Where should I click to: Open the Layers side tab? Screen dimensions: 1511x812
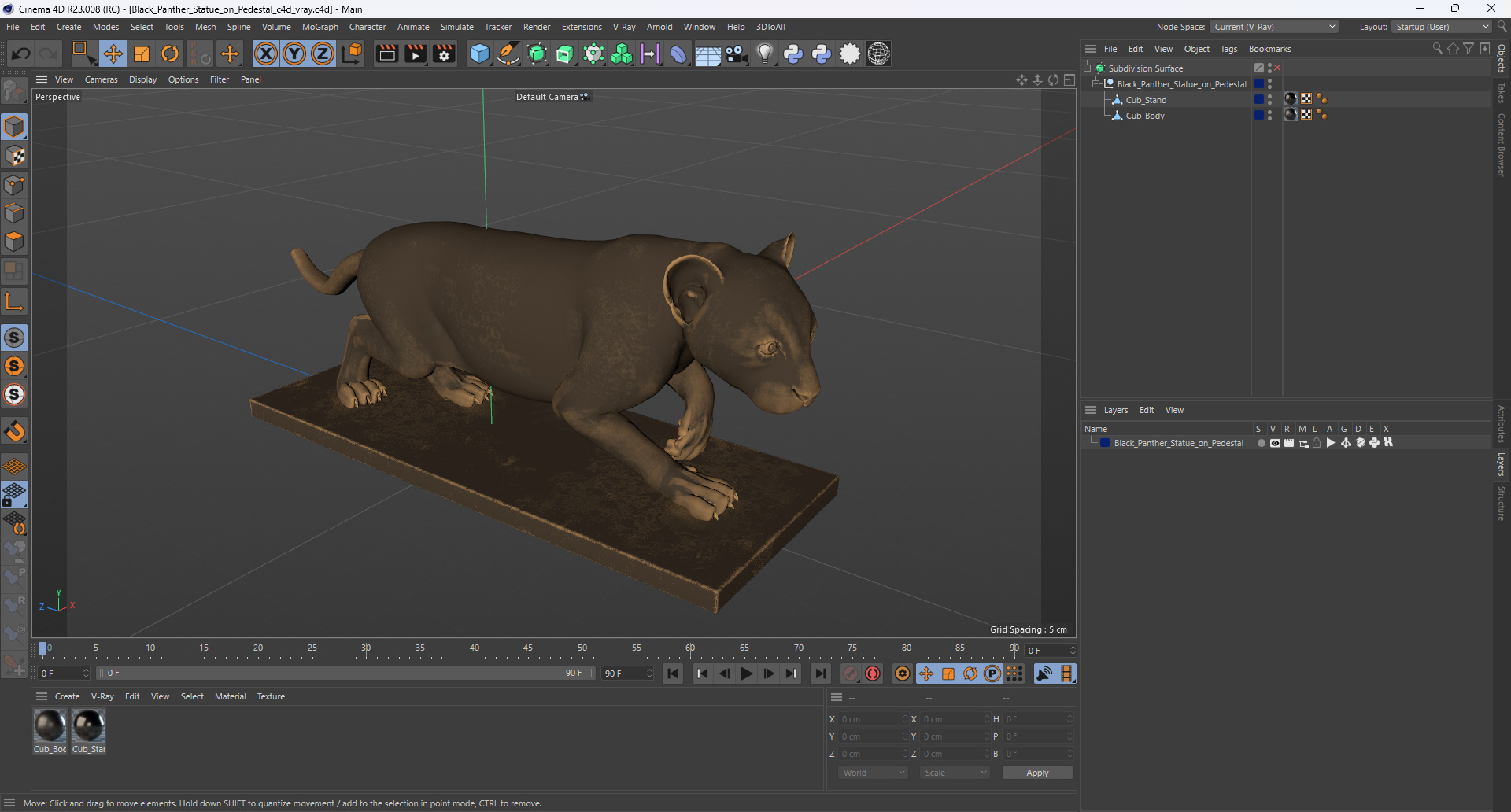click(1502, 464)
